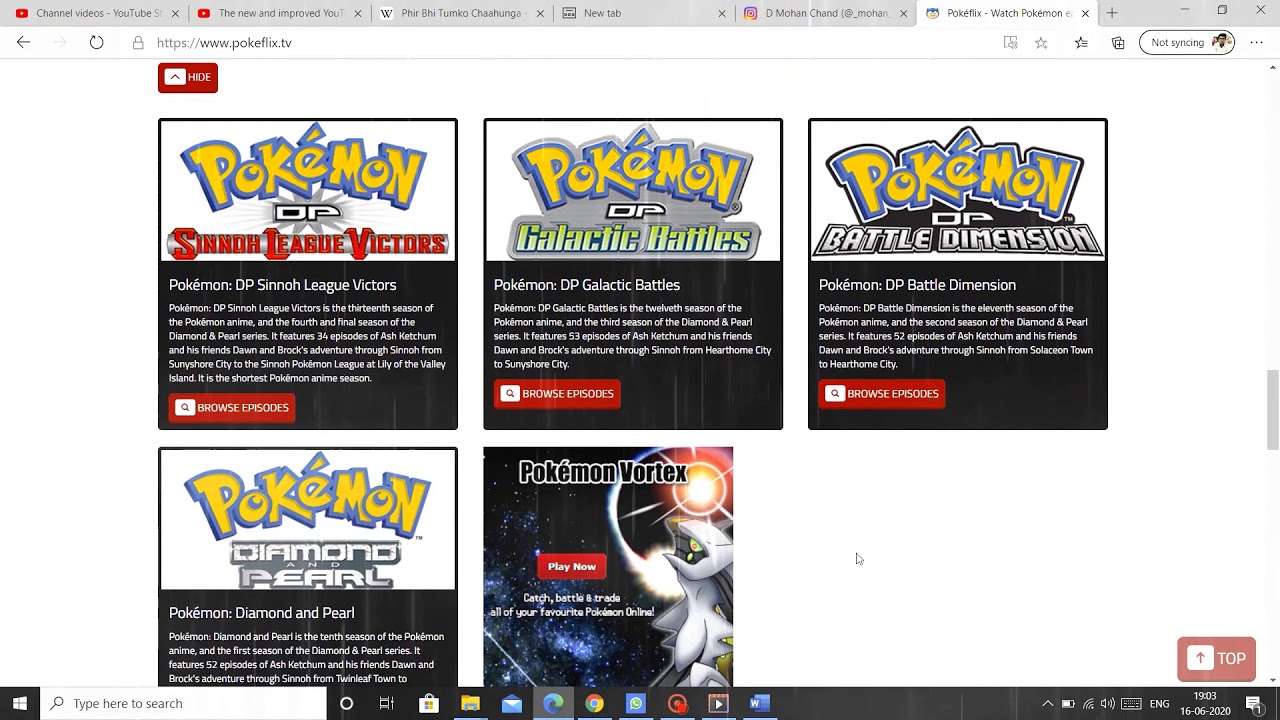The height and width of the screenshot is (720, 1280).
Task: Change the ENG input language
Action: (x=1159, y=703)
